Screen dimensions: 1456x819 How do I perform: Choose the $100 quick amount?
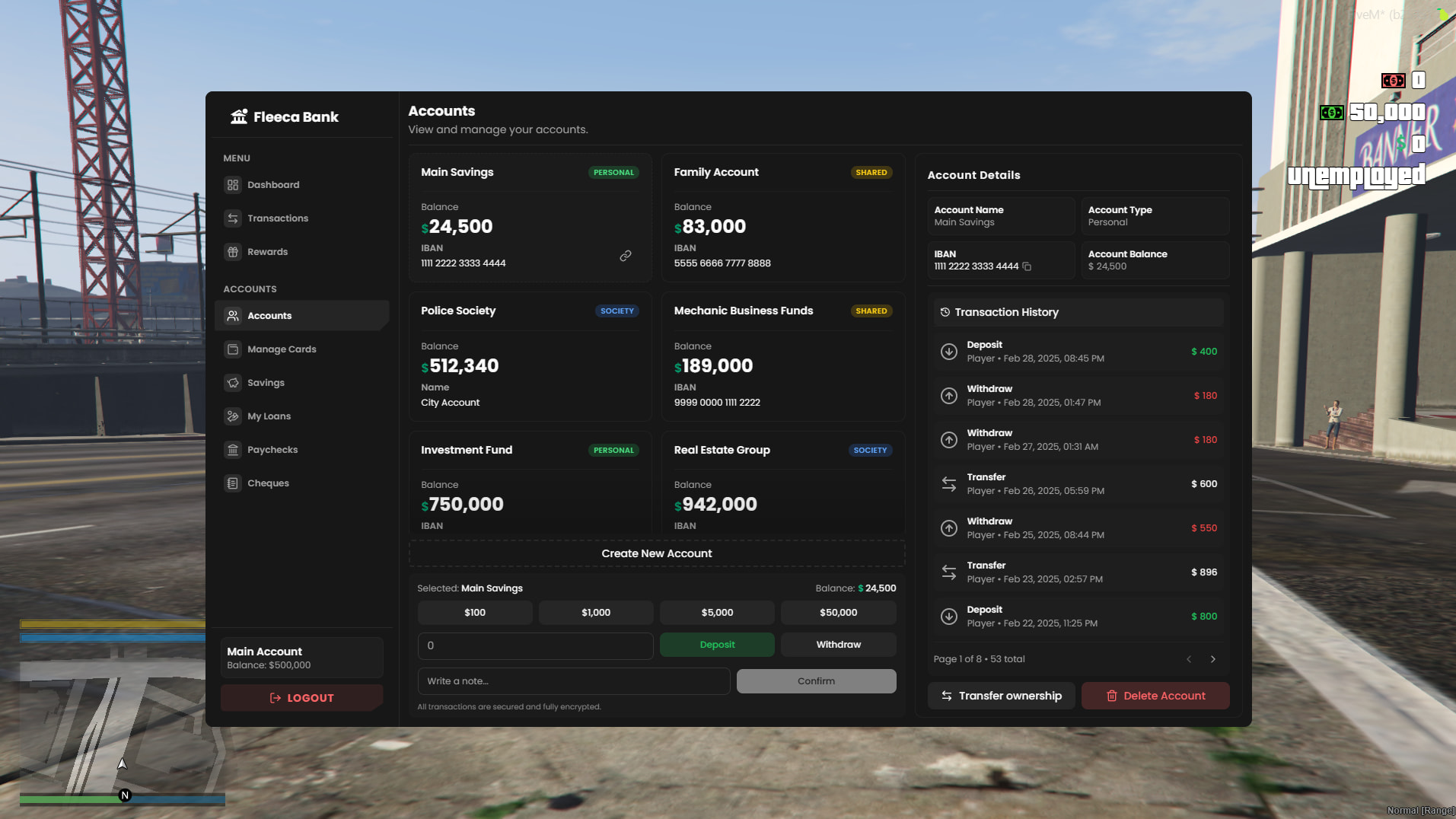(x=475, y=613)
